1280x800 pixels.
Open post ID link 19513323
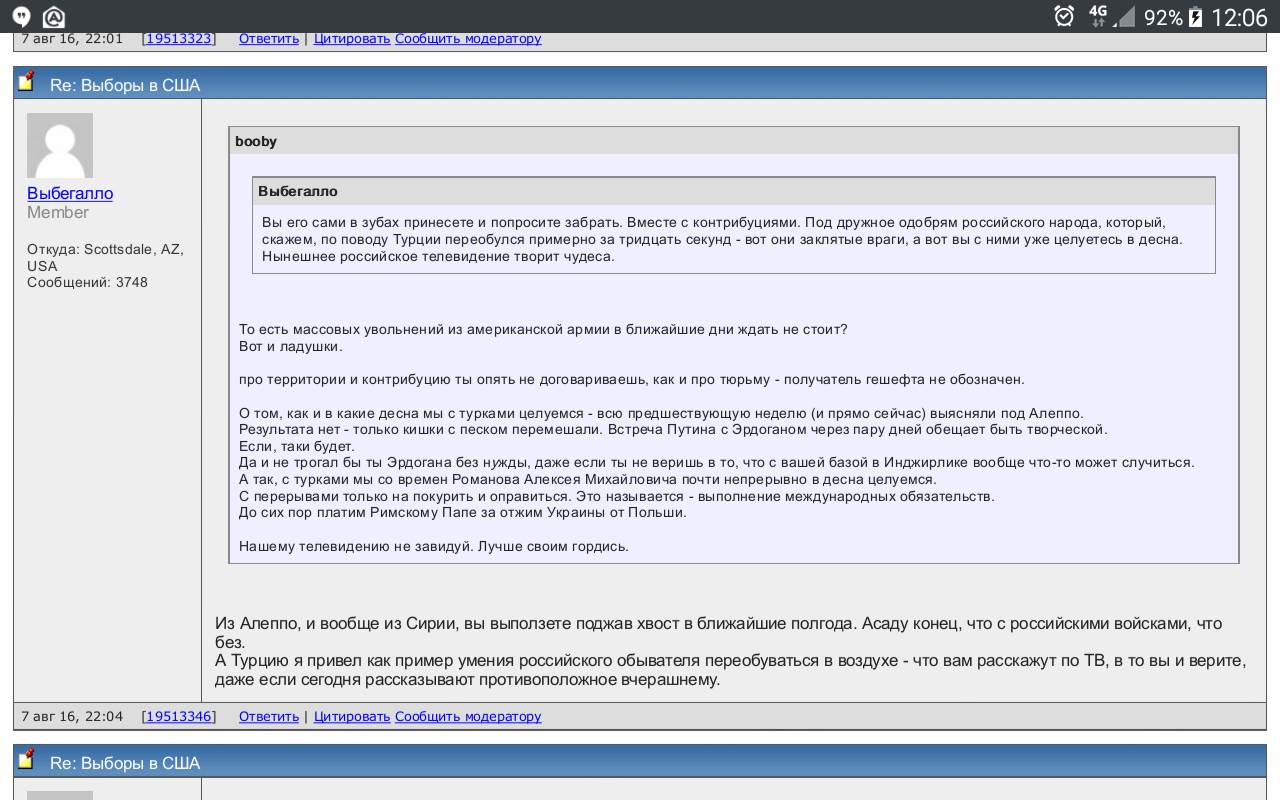(x=179, y=38)
